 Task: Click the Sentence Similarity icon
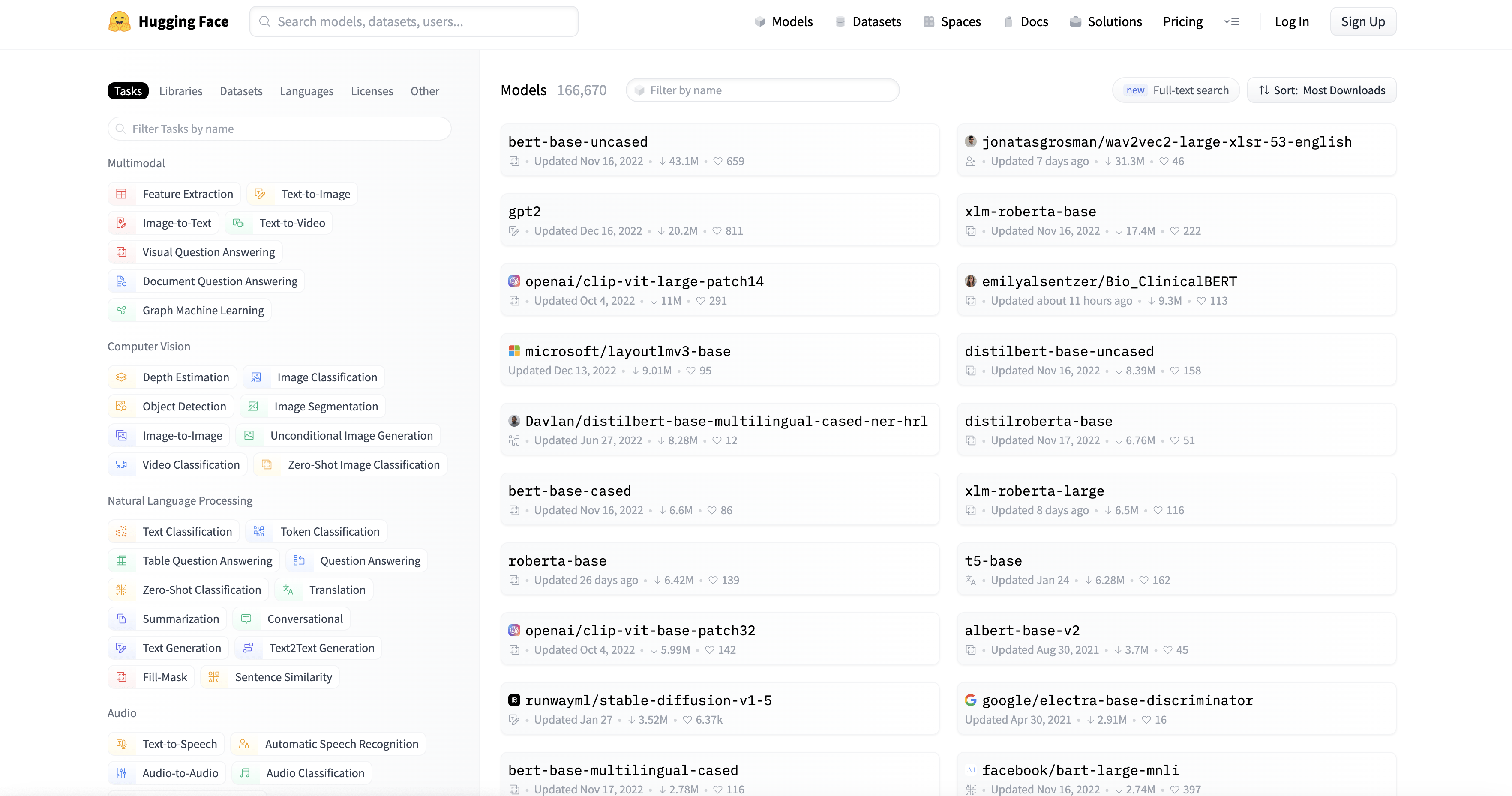214,677
